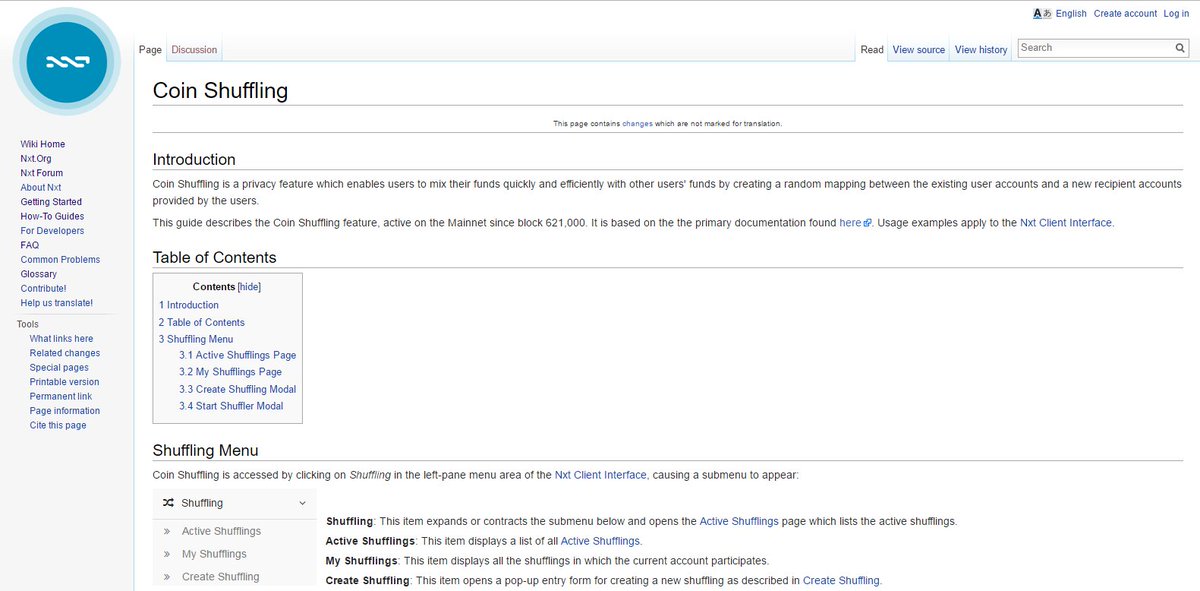Jump to 3.3 Create Shuffling Modal
The height and width of the screenshot is (591, 1200).
pyautogui.click(x=238, y=389)
